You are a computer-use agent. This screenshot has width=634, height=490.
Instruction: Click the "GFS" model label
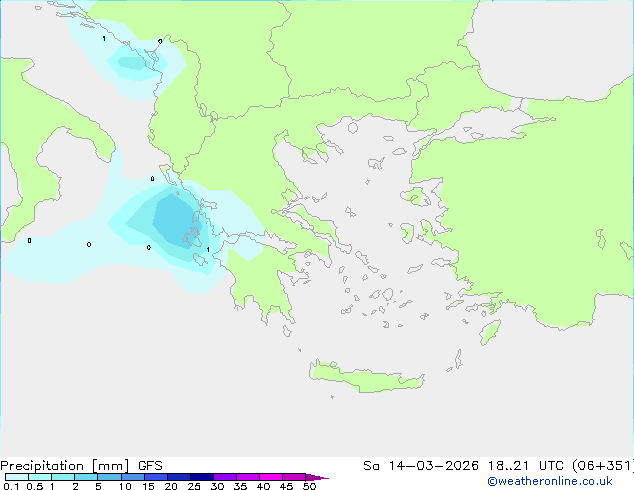(x=150, y=466)
